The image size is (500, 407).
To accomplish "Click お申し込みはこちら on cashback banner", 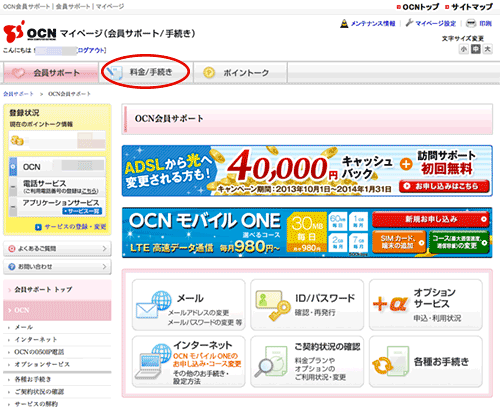I will tap(444, 186).
